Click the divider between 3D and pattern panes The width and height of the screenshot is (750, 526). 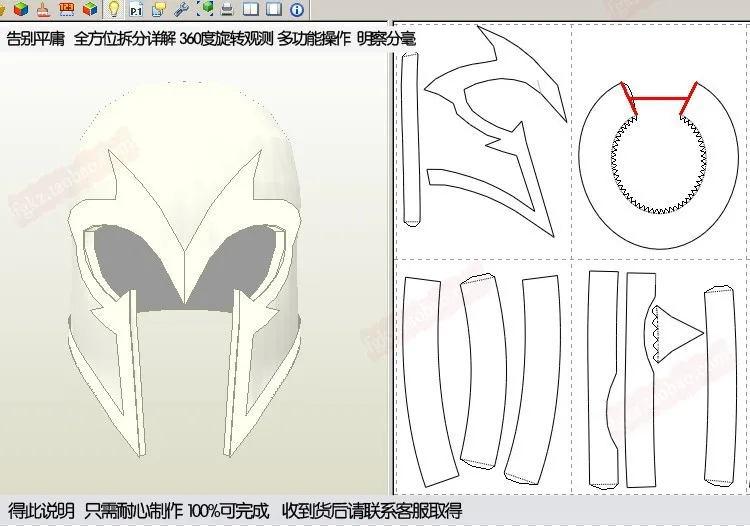[388, 270]
